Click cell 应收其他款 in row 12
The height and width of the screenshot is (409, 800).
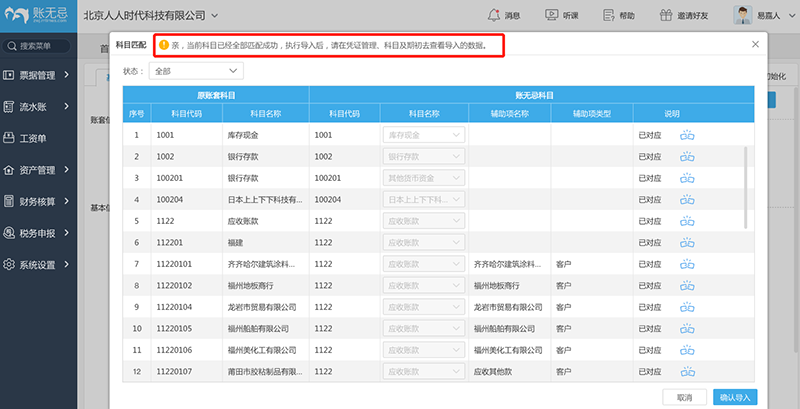(492, 372)
